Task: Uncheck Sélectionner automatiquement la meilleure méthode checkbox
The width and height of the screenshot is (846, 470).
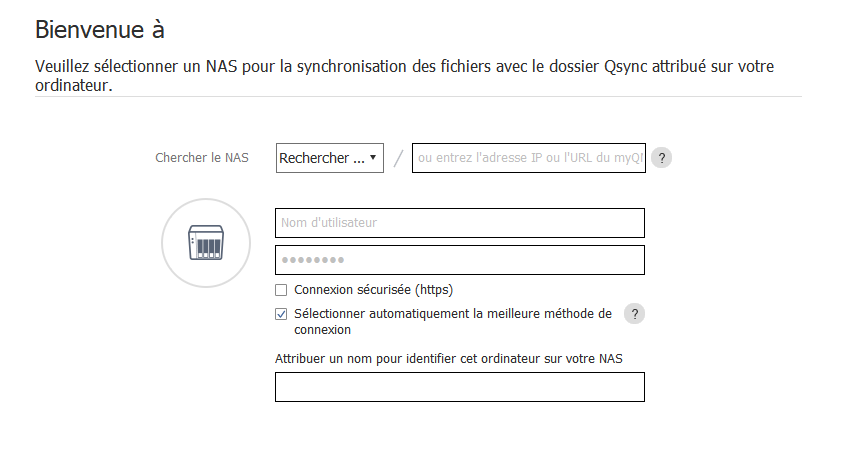Action: (x=281, y=314)
